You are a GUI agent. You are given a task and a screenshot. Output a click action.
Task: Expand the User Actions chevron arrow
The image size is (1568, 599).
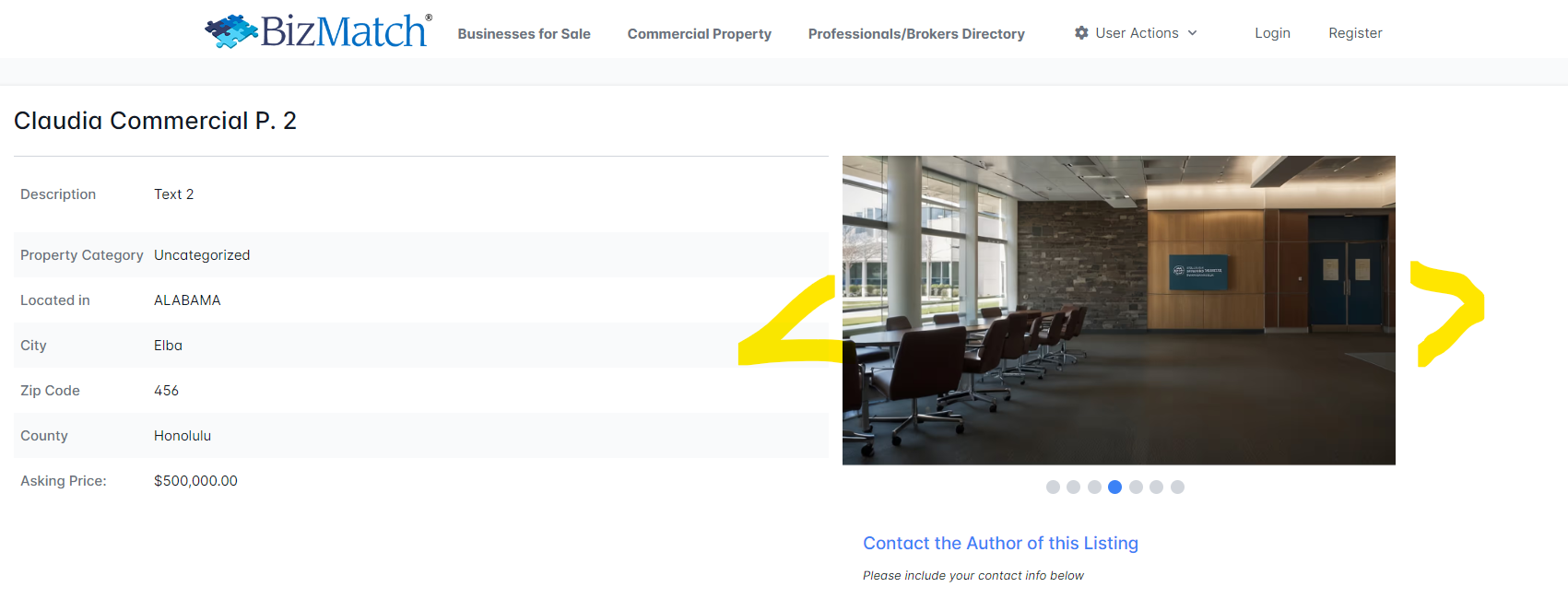point(1192,33)
